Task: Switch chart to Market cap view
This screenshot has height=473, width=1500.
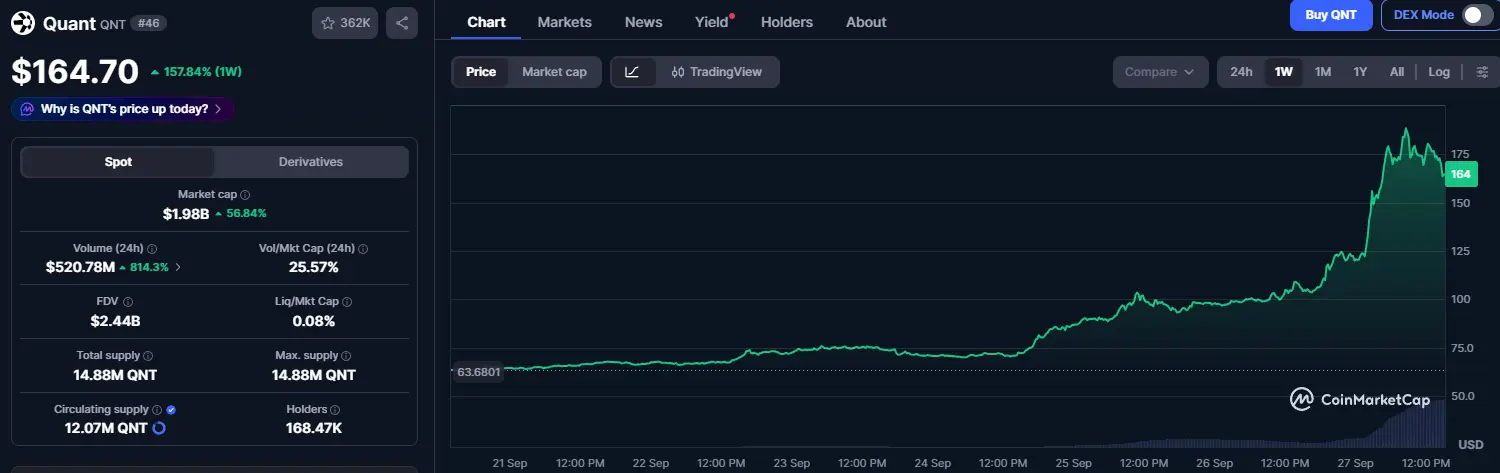Action: (554, 72)
